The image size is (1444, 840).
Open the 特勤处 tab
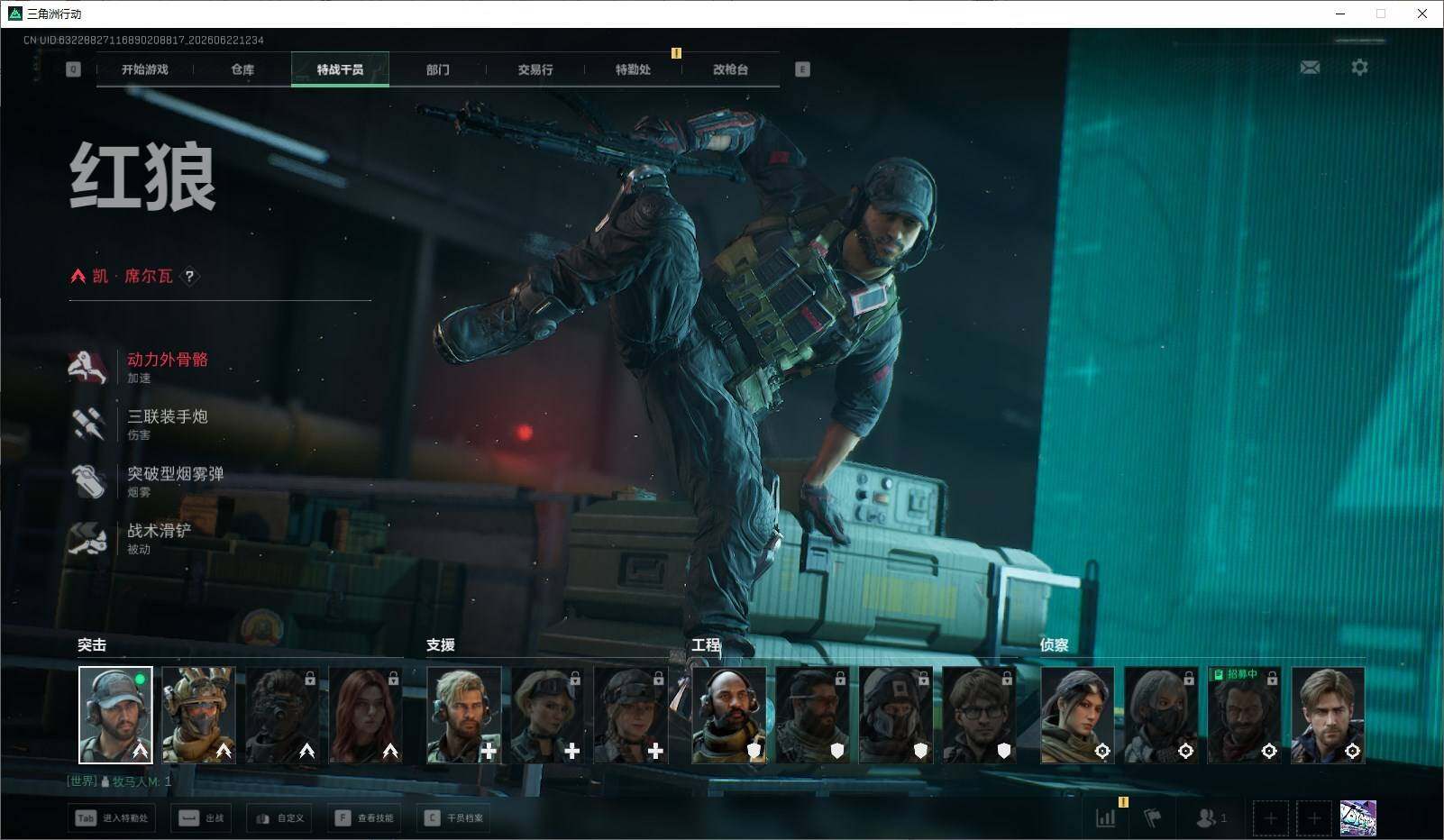(x=633, y=69)
